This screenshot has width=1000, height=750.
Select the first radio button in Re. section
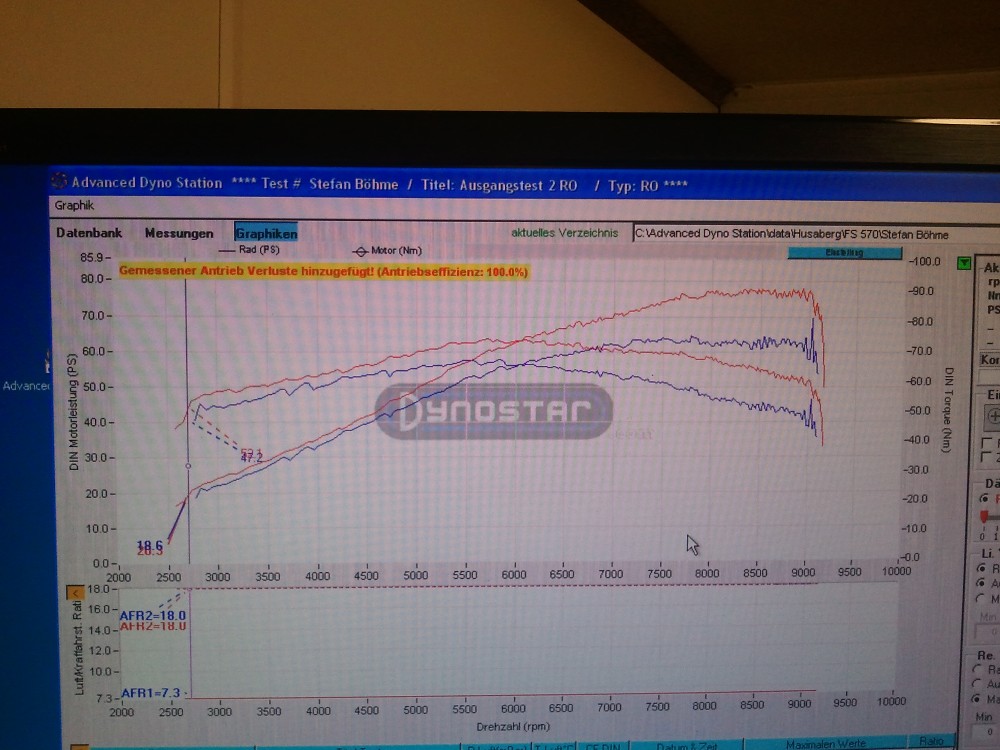[x=977, y=669]
